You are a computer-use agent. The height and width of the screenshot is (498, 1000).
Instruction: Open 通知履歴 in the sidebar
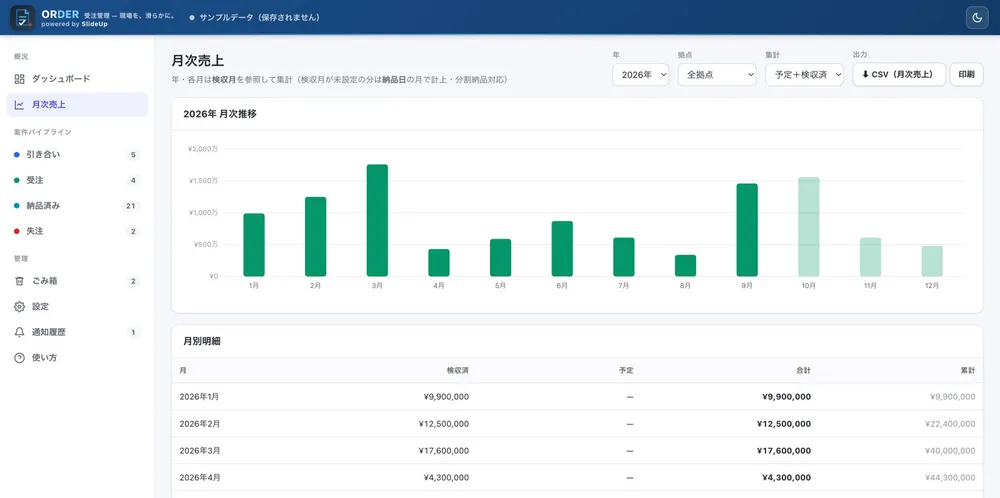[x=77, y=332]
